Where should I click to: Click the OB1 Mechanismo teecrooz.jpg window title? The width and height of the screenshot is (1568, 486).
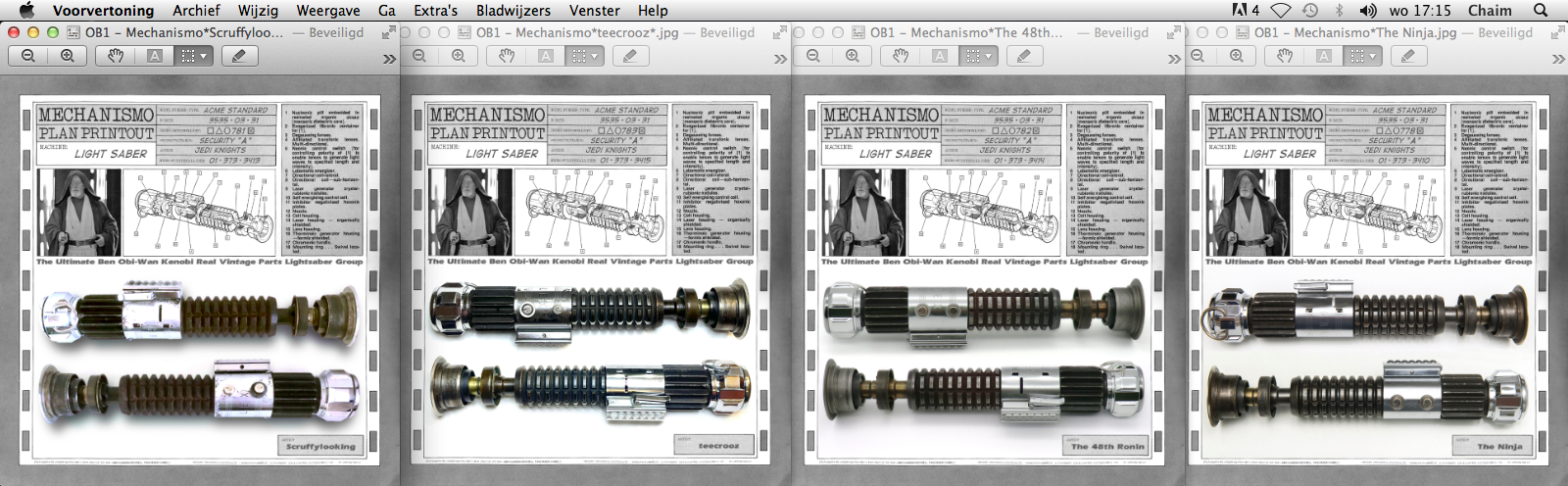577,32
